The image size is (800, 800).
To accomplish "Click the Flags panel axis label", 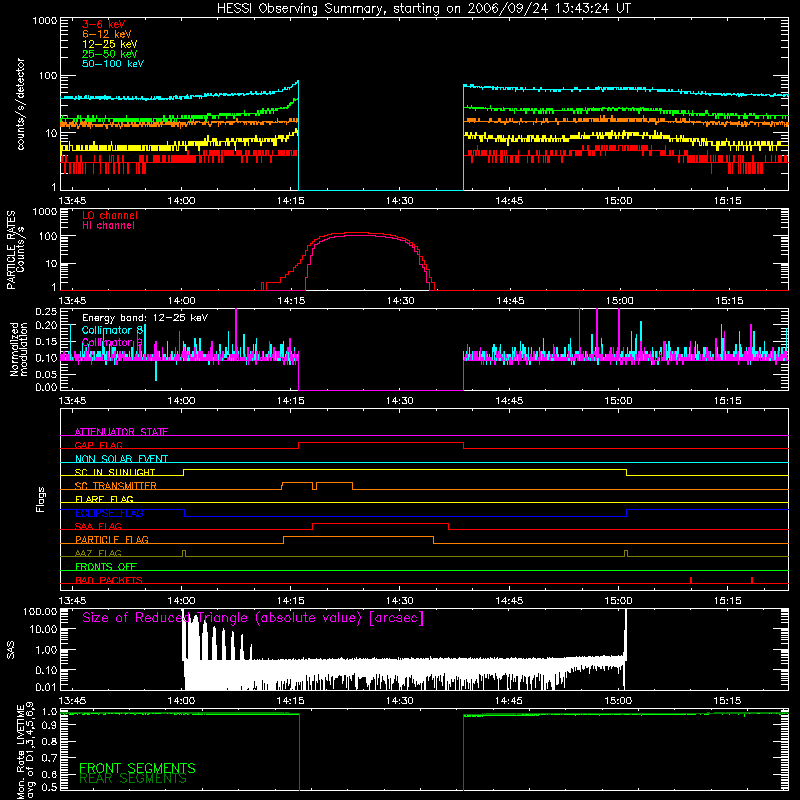I will 40,499.
